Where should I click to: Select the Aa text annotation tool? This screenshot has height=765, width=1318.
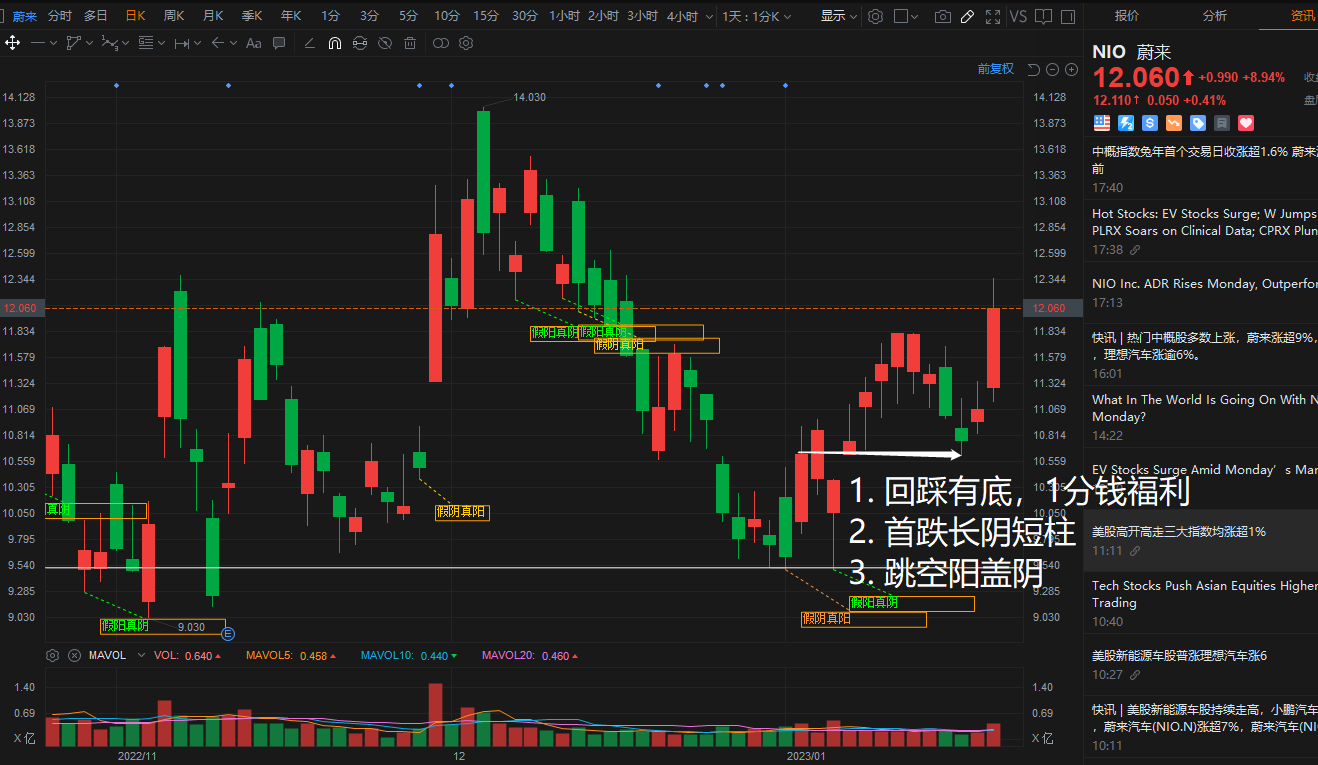point(253,43)
